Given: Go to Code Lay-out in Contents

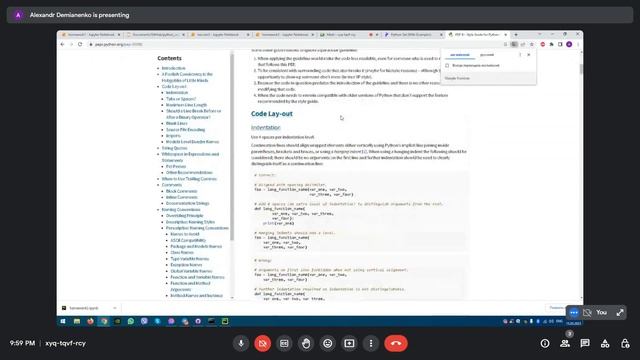Looking at the screenshot, I should click(x=174, y=87).
